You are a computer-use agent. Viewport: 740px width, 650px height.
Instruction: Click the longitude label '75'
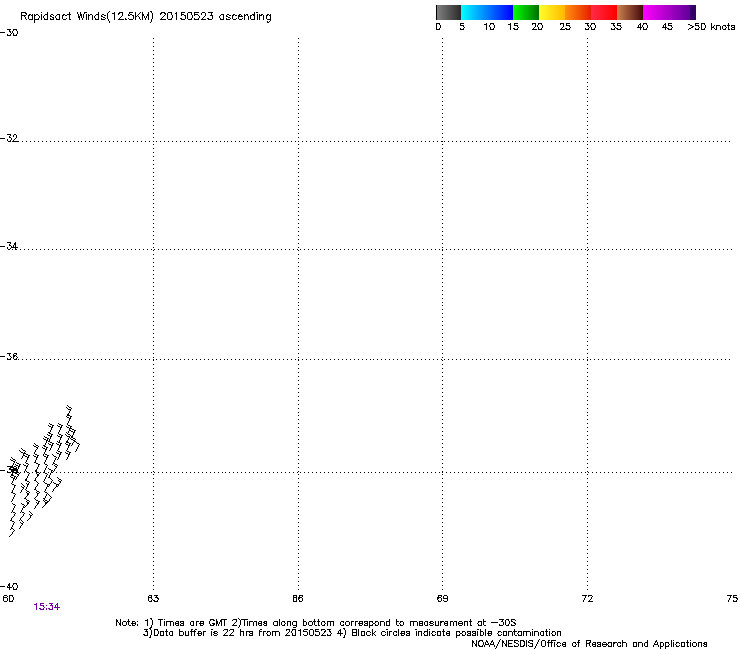(x=732, y=599)
